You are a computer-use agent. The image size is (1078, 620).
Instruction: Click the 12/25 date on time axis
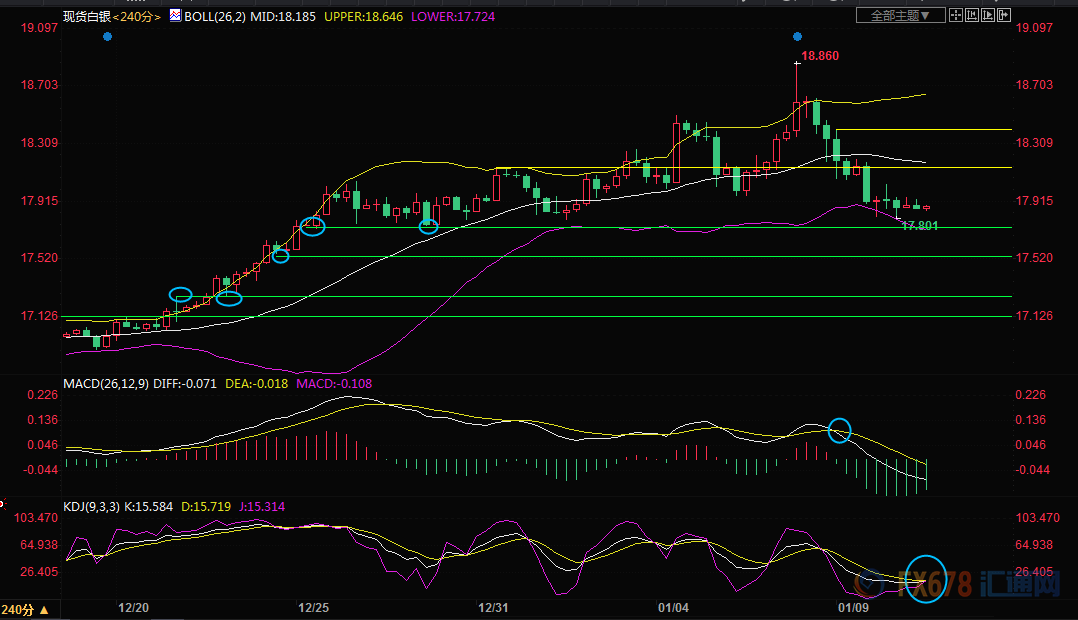pyautogui.click(x=314, y=608)
